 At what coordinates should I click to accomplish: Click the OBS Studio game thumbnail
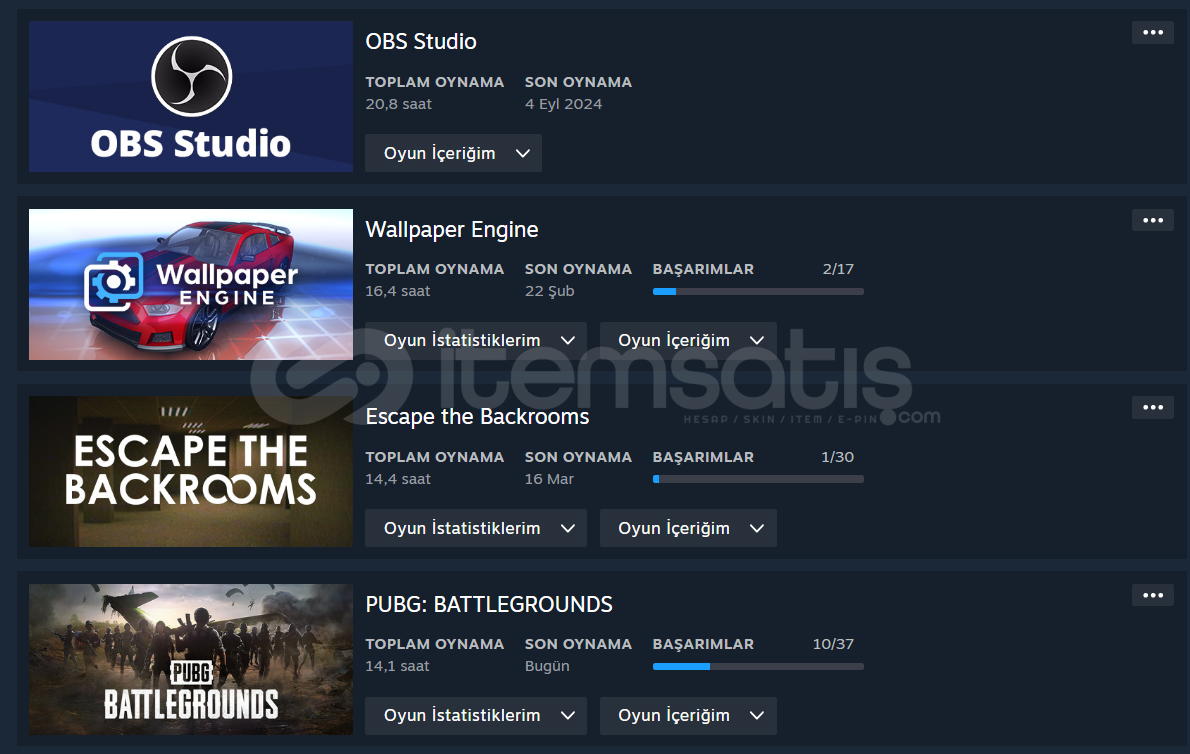point(190,96)
